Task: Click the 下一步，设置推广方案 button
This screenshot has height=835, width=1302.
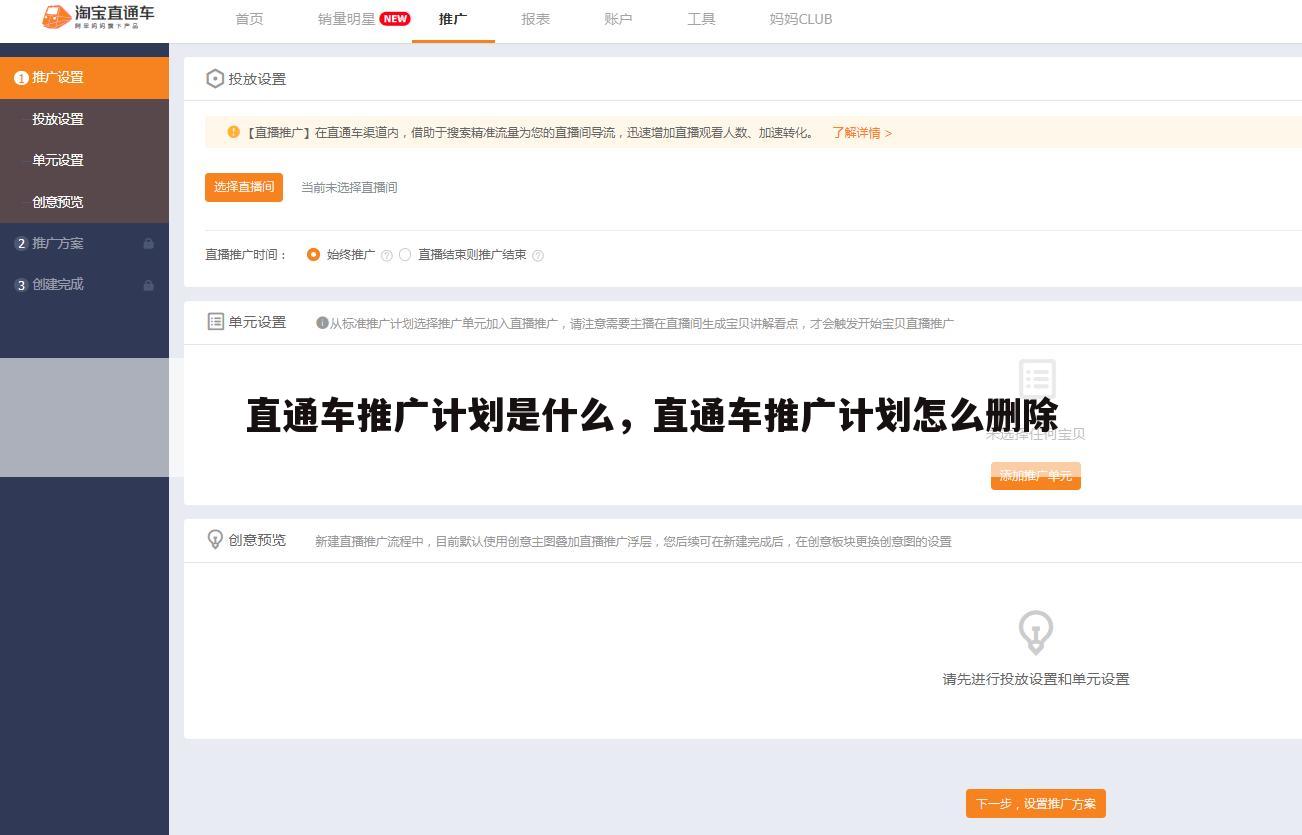Action: point(1035,803)
